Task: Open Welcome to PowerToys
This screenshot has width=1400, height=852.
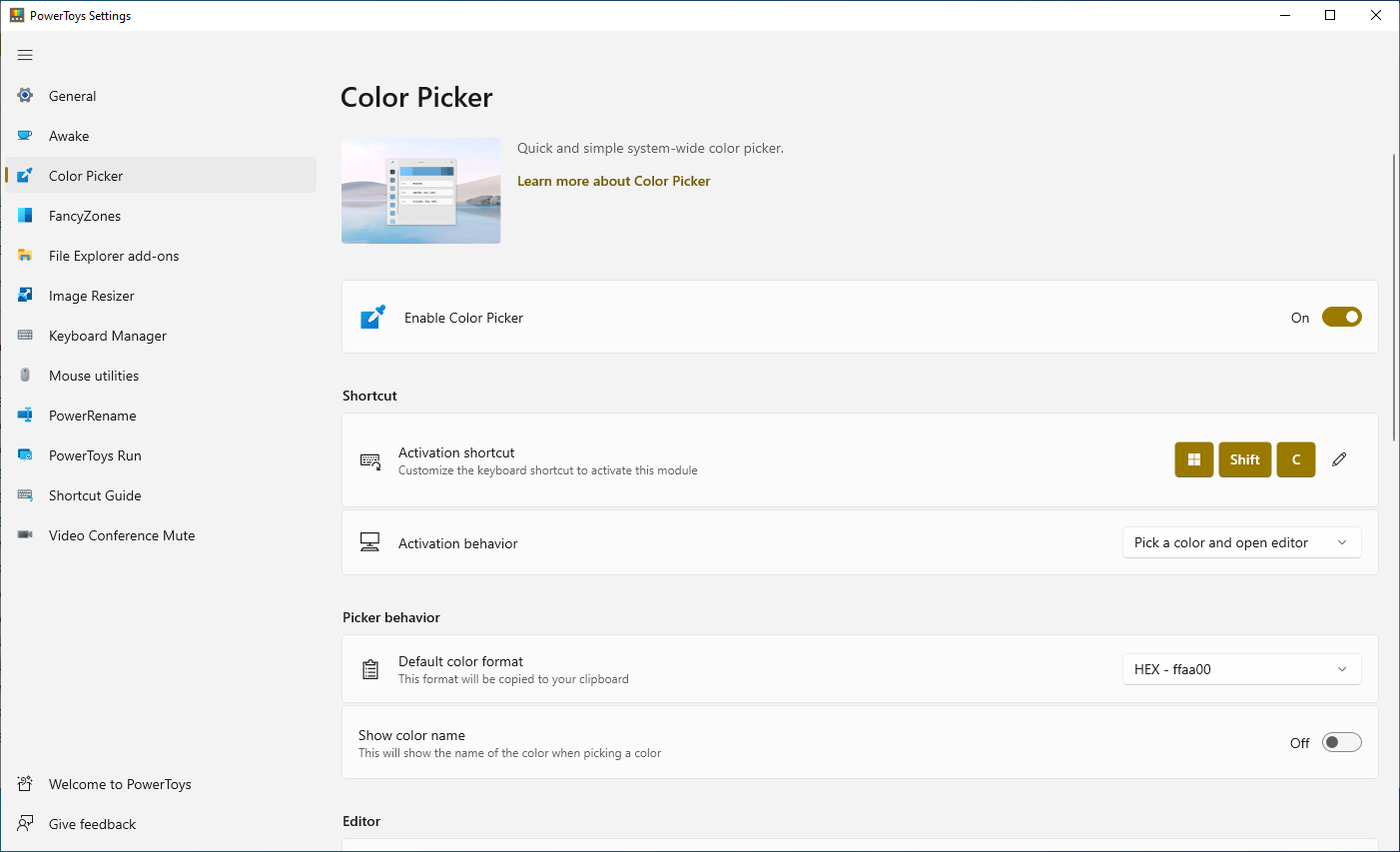Action: click(161, 784)
